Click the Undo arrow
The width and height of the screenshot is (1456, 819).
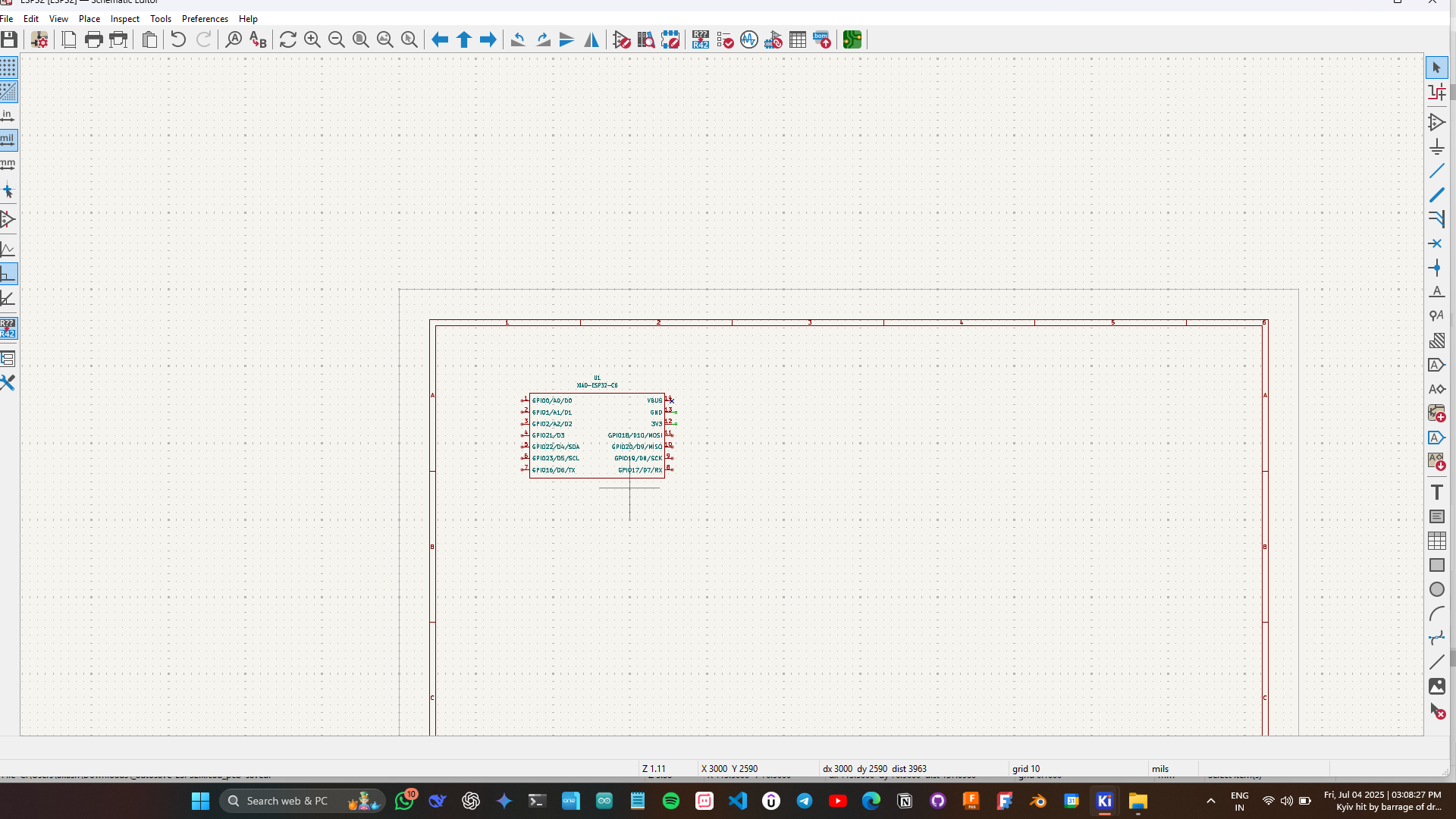point(178,39)
